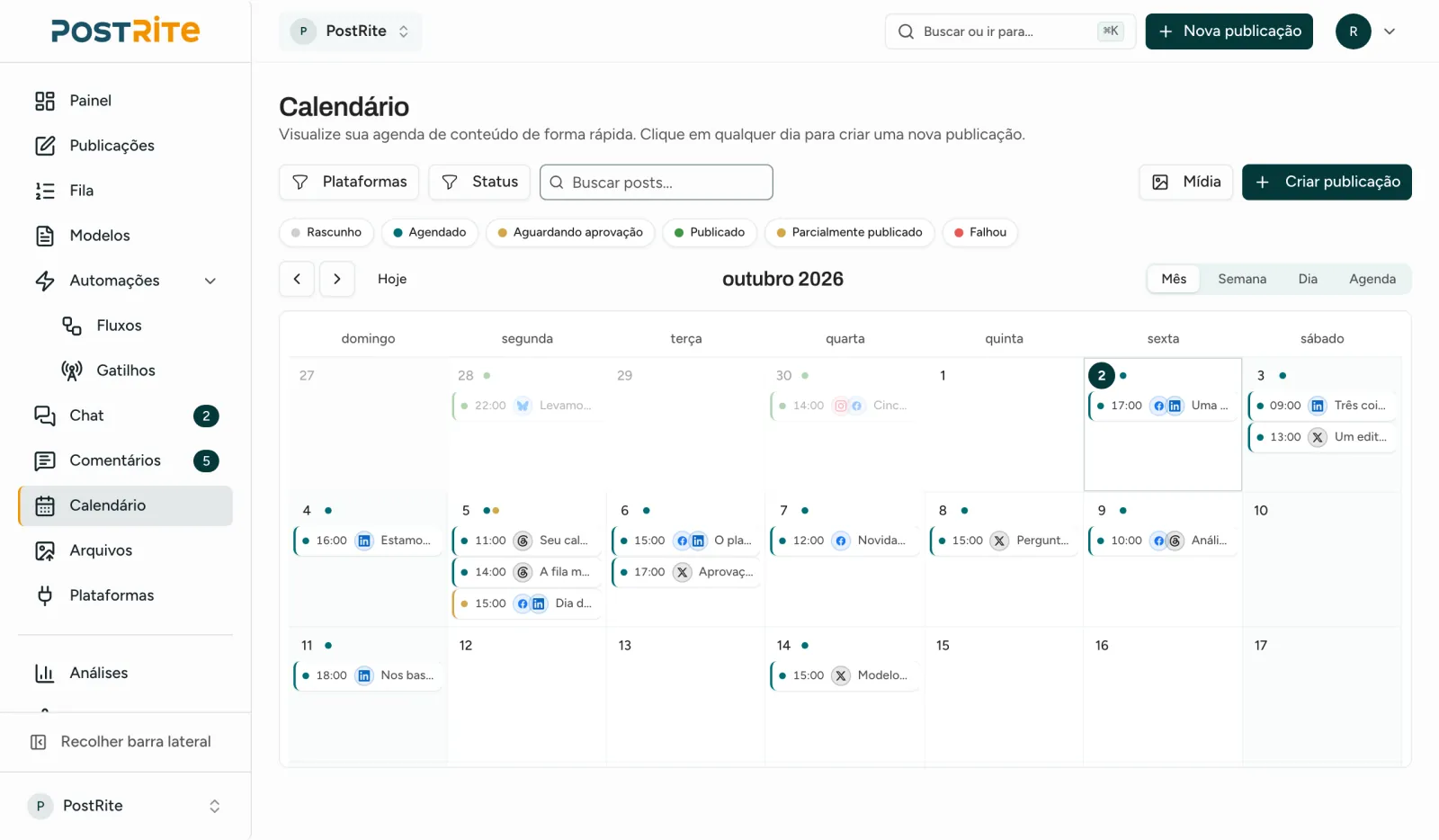Go to previous month arrow
Image resolution: width=1439 pixels, height=840 pixels.
pos(297,279)
